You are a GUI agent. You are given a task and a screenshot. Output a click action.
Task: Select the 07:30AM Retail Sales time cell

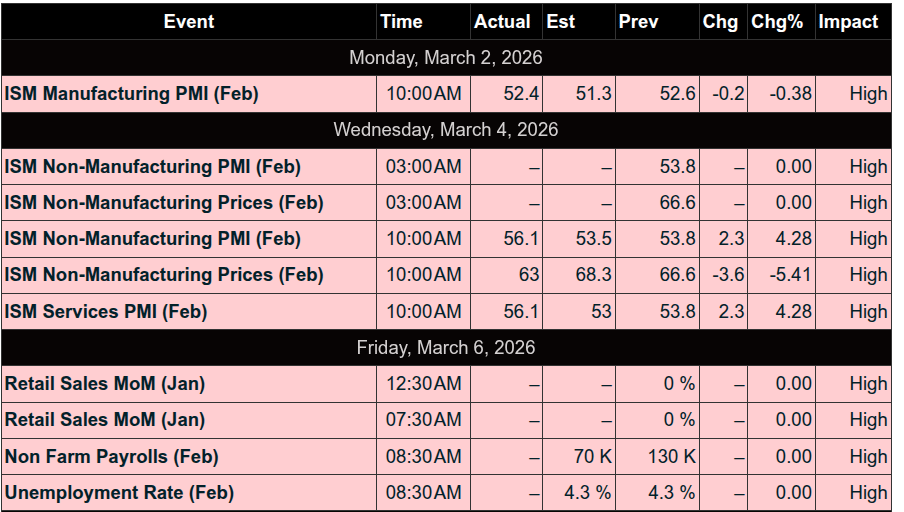point(424,420)
